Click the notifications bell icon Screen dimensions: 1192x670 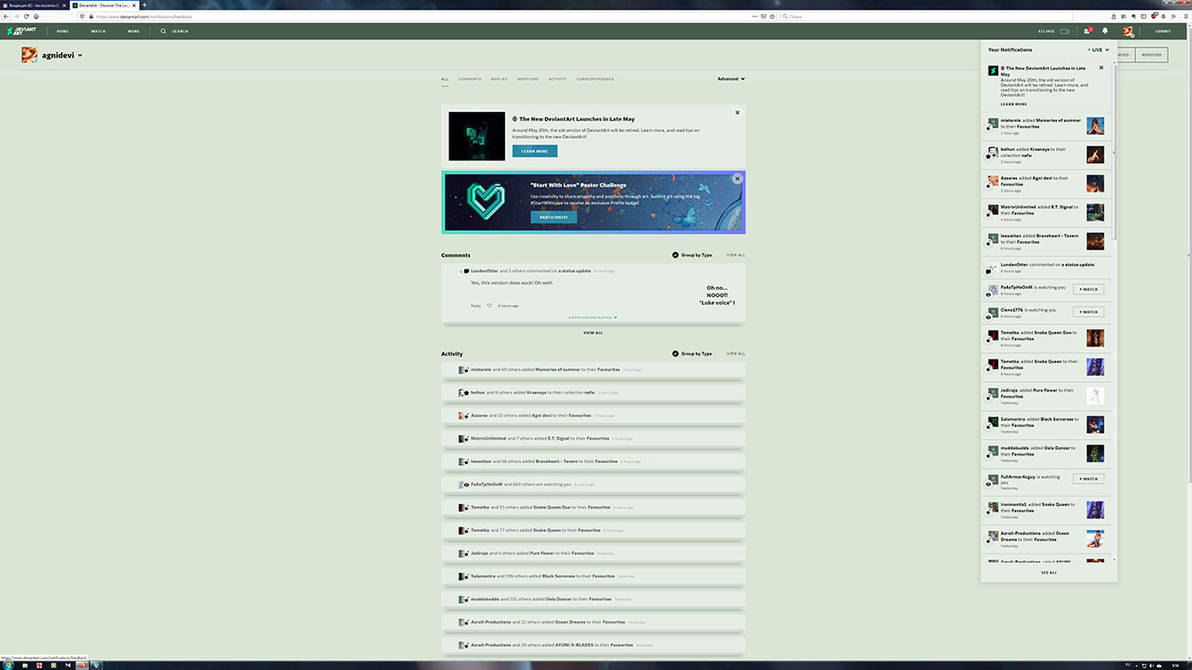click(1105, 31)
